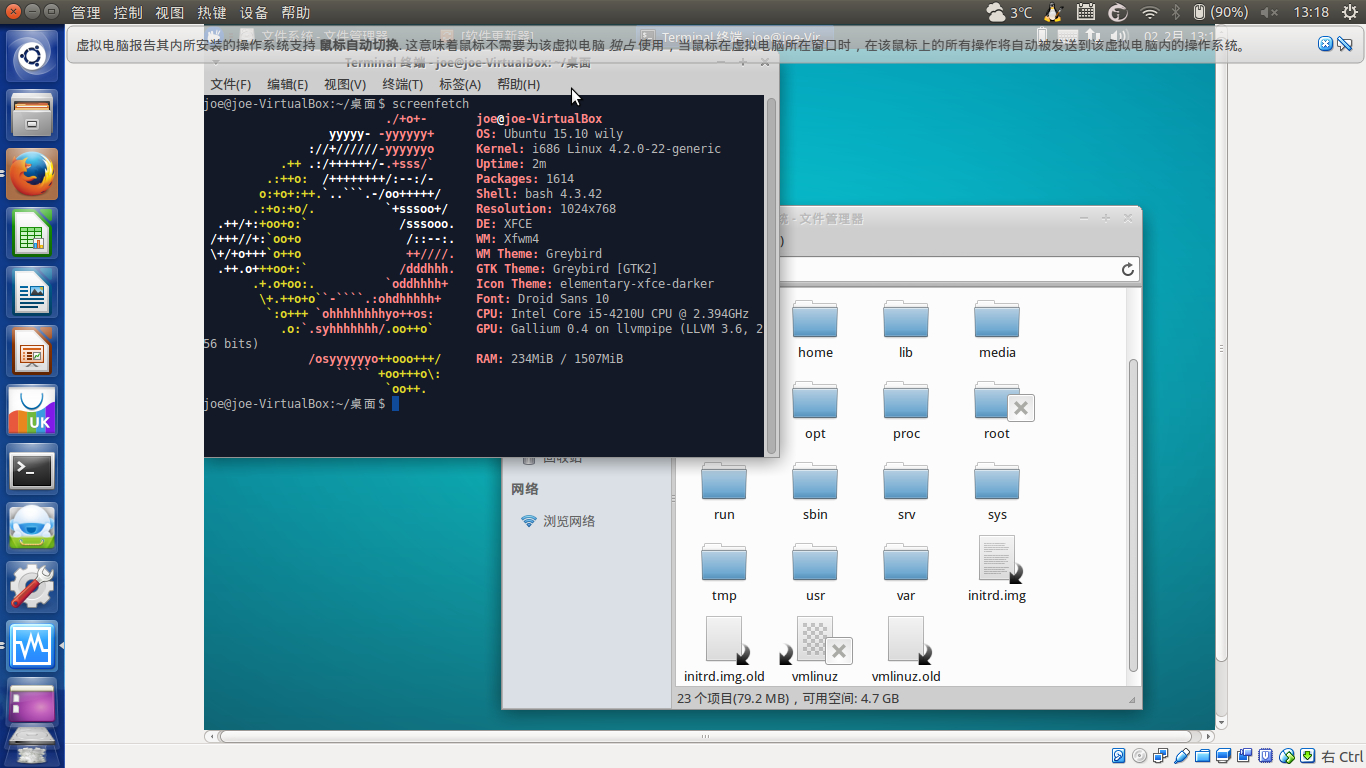Reload the file manager location
Screen dimensions: 1366x768
1127,269
